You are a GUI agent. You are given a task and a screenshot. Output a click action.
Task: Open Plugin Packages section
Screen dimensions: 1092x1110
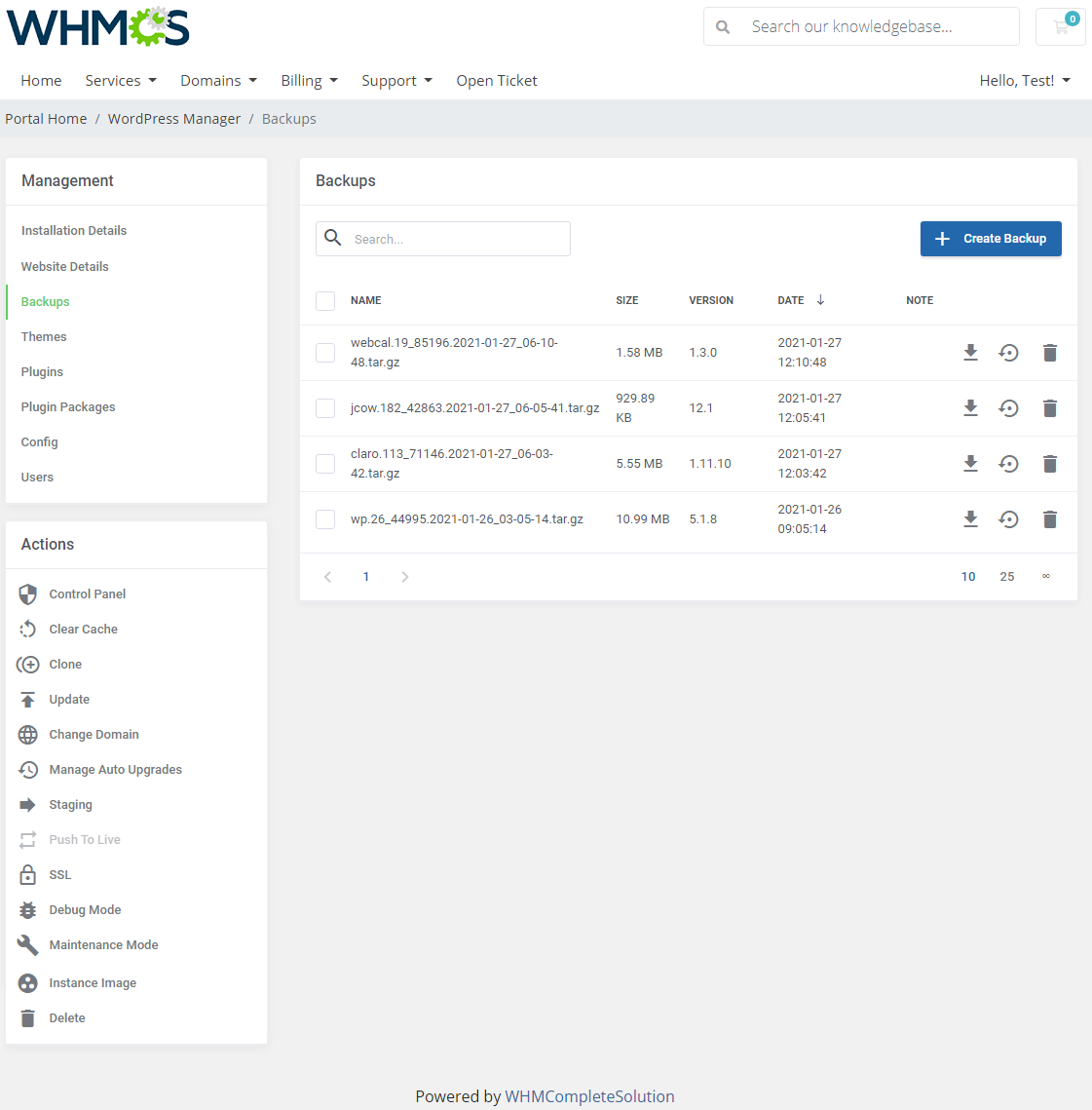(68, 407)
